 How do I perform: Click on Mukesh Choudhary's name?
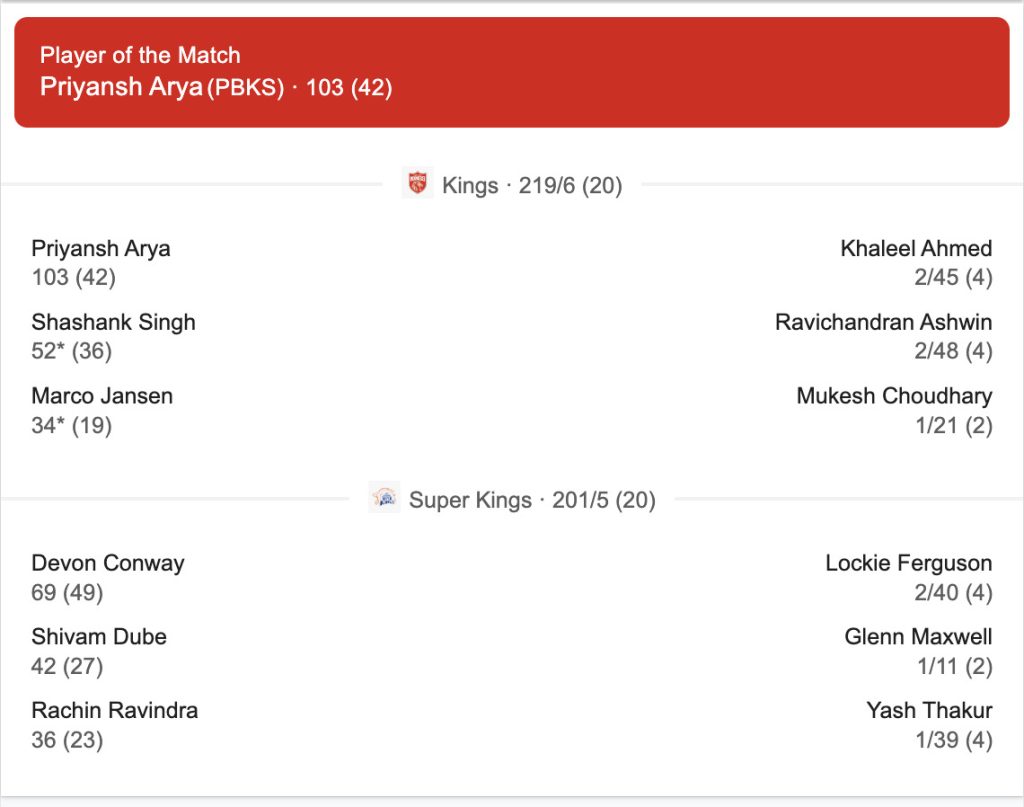point(894,396)
